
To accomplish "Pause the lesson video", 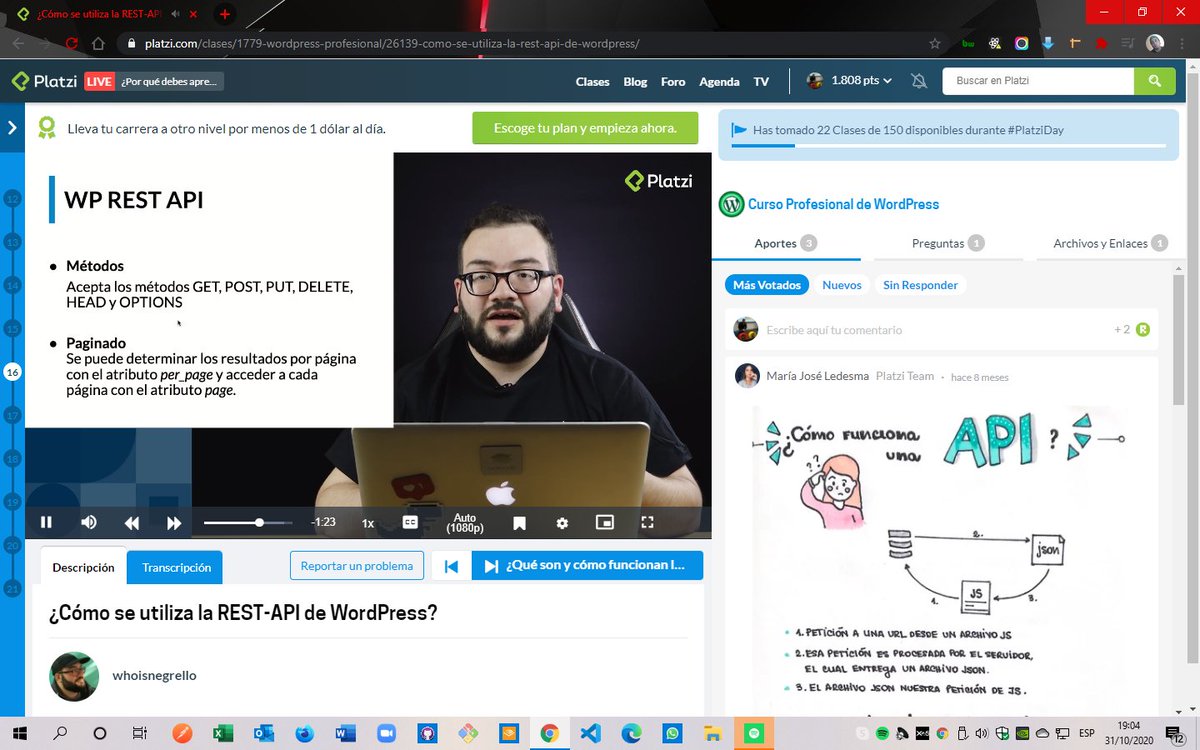I will 46,522.
